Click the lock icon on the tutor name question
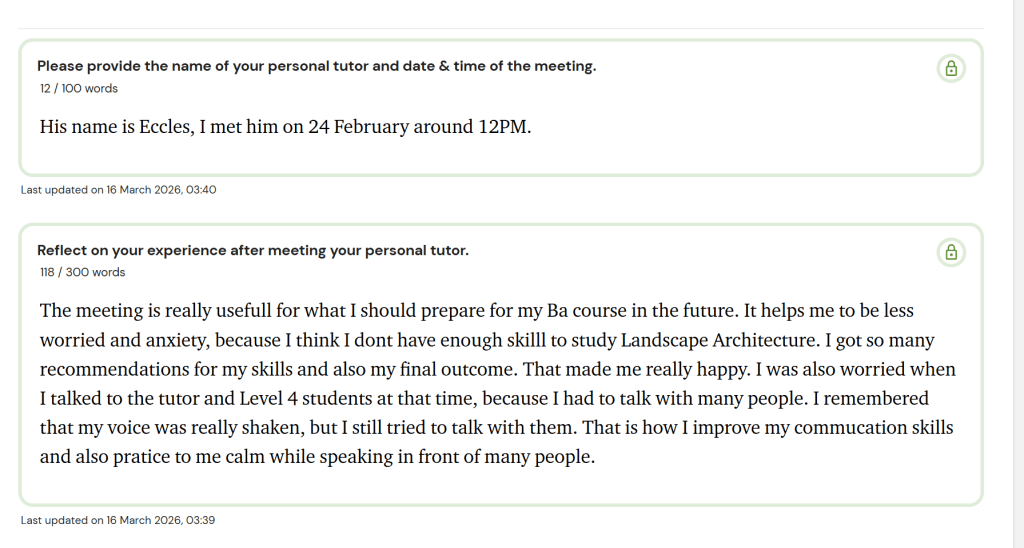Screen dimensions: 1024x548 tap(951, 69)
